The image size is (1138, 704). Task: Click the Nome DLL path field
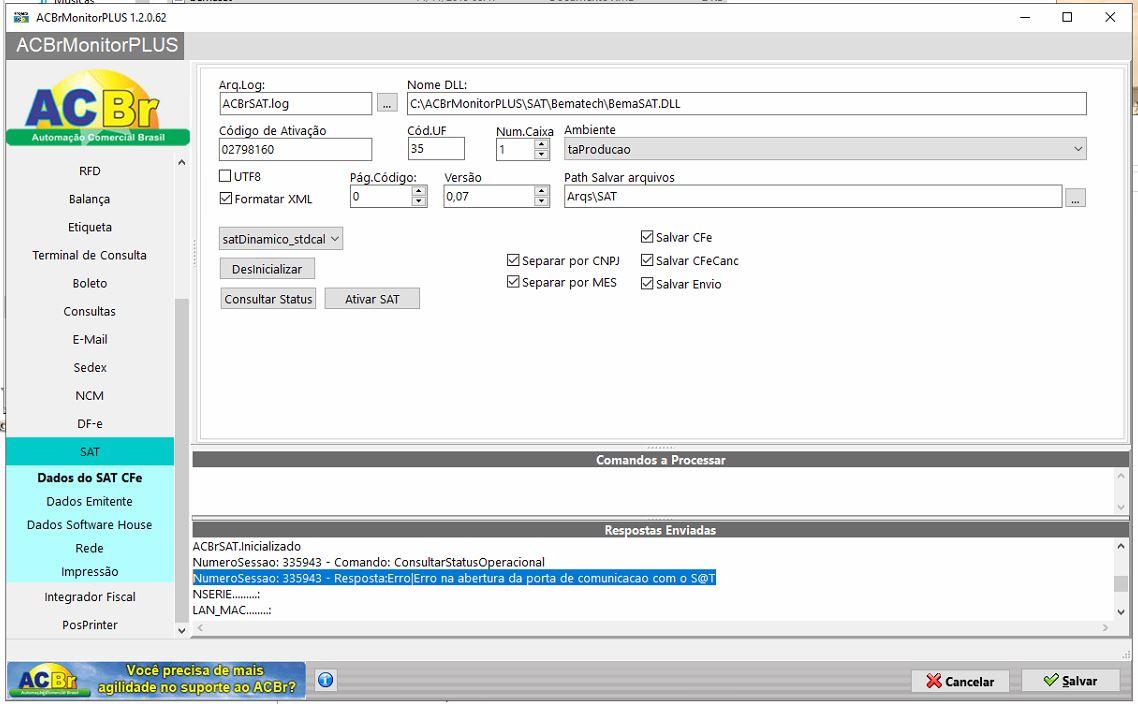(747, 104)
